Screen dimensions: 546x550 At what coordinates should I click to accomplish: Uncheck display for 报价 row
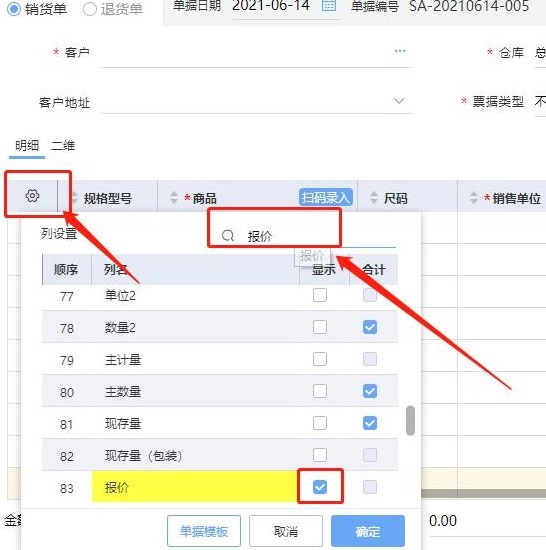pos(320,487)
